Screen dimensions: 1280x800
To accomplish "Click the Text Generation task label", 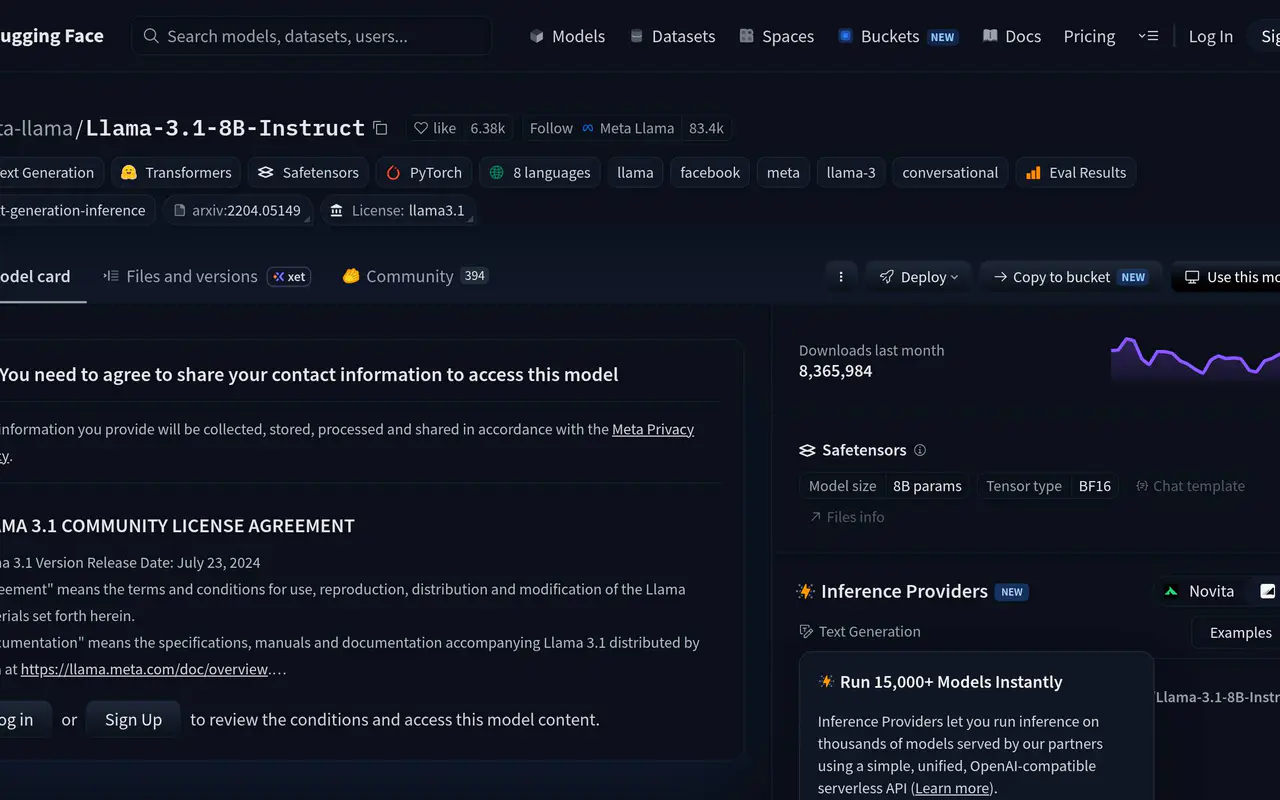I will pos(860,632).
